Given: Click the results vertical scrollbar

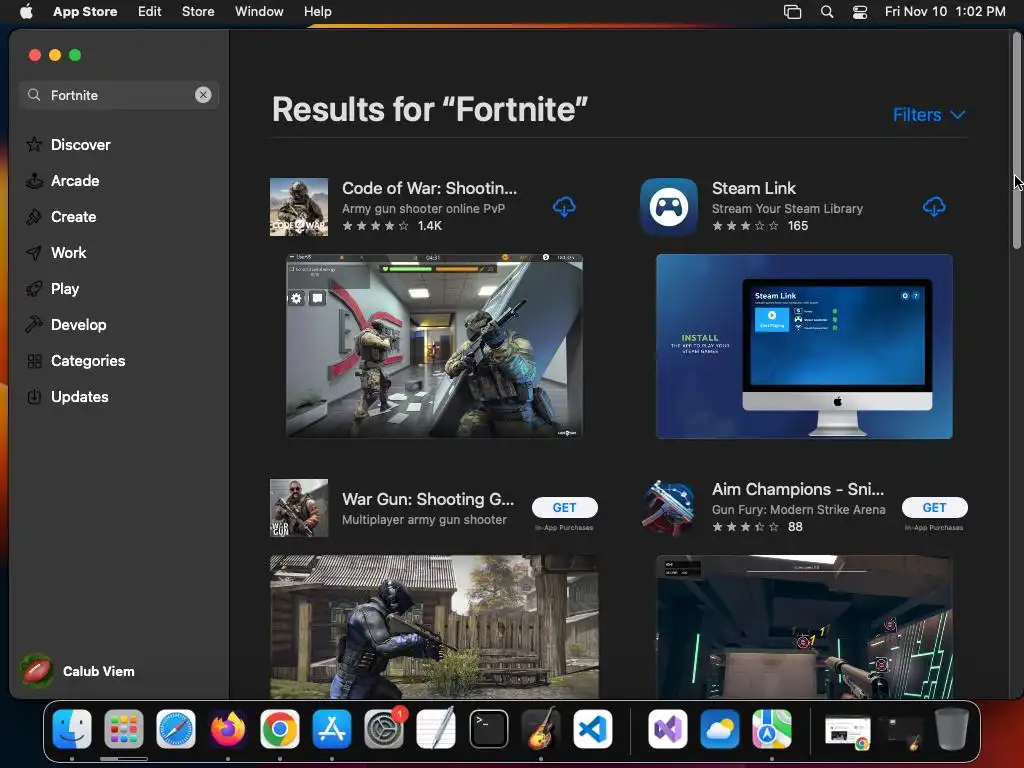Looking at the screenshot, I should click(x=1016, y=140).
